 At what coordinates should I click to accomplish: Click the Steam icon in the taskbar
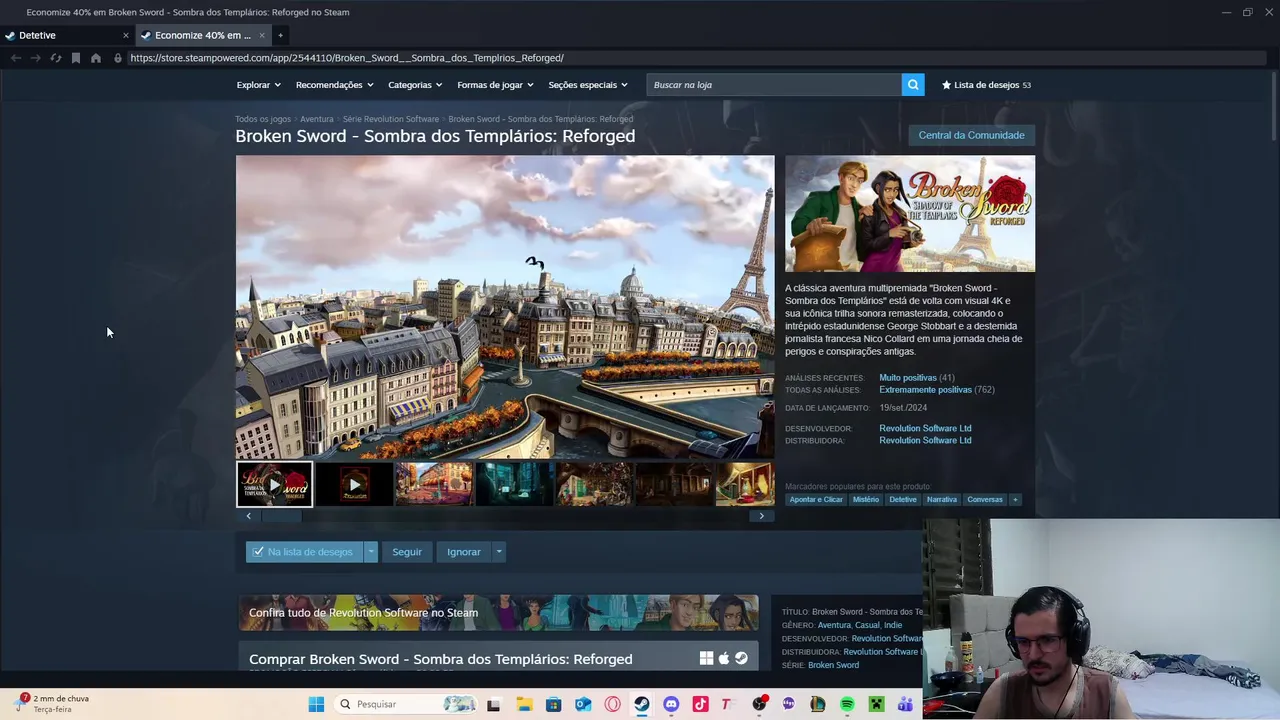tap(641, 704)
